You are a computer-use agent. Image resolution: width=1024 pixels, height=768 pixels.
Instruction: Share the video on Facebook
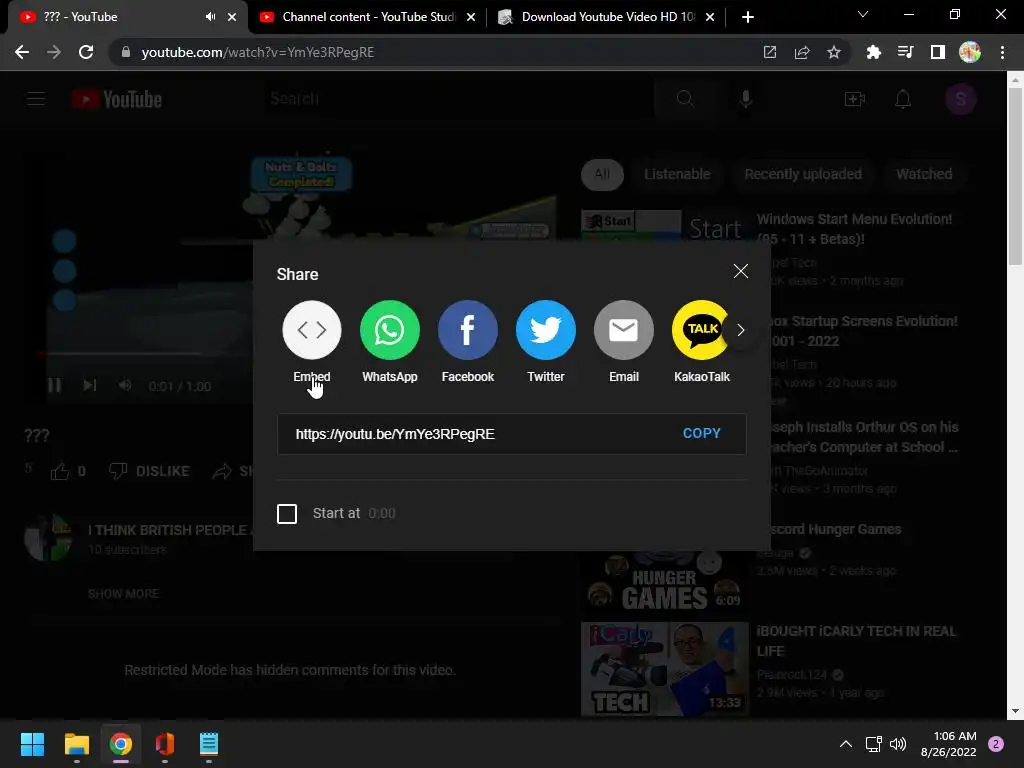pos(468,330)
